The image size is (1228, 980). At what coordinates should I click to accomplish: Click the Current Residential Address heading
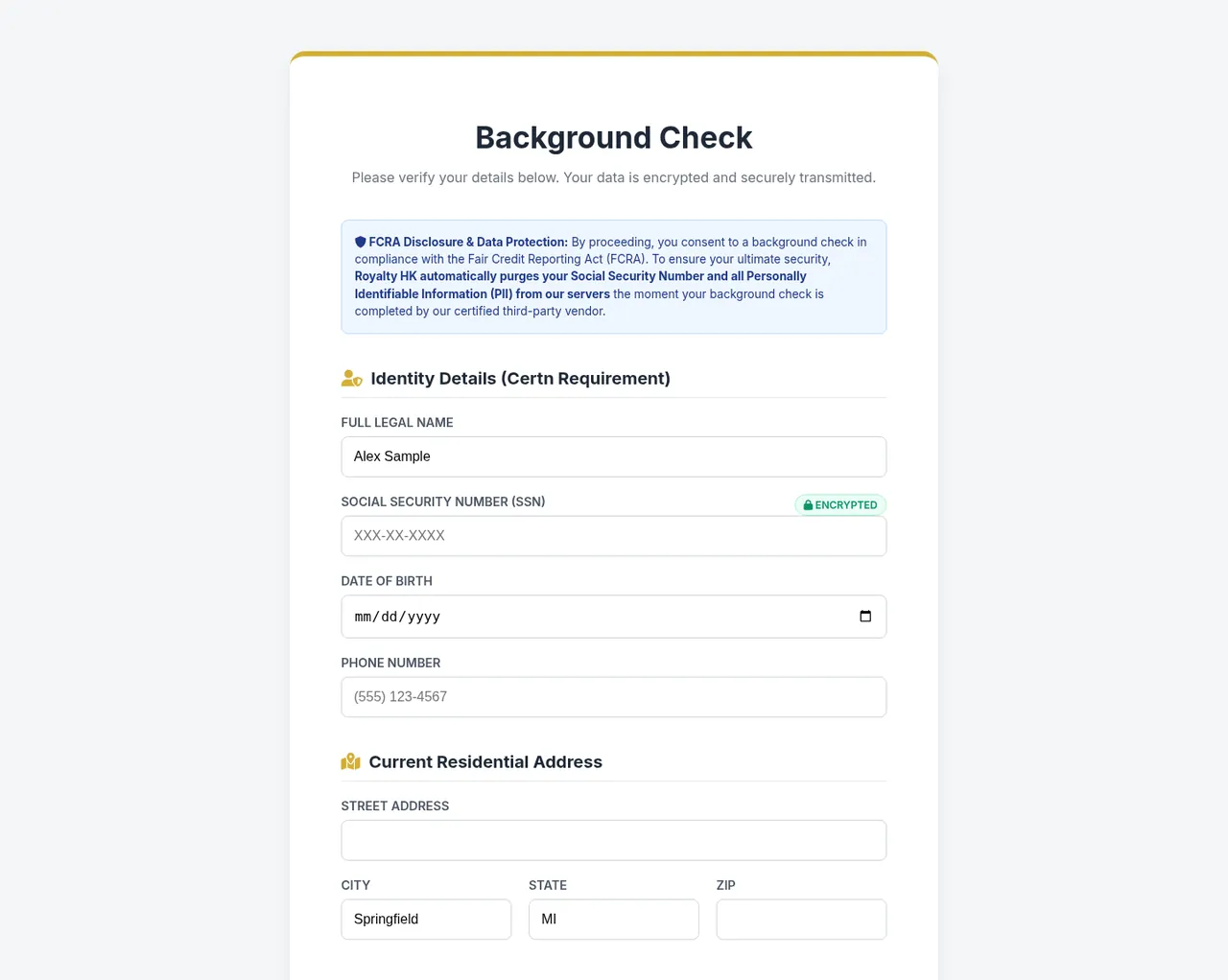point(485,762)
